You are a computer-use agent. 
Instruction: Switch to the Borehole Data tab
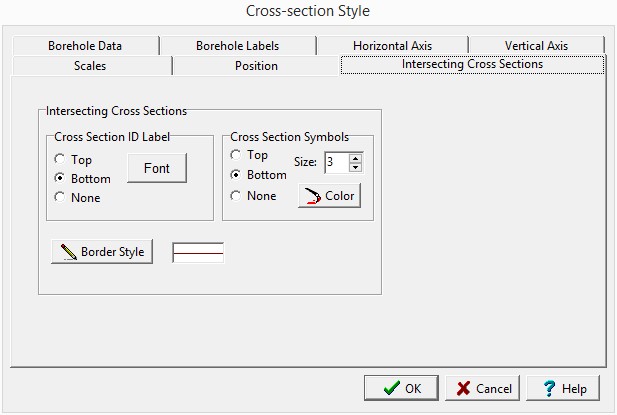[x=85, y=46]
